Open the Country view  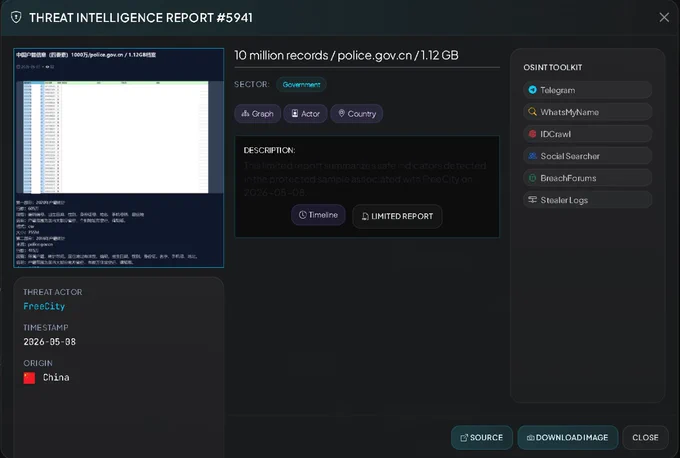[x=356, y=114]
